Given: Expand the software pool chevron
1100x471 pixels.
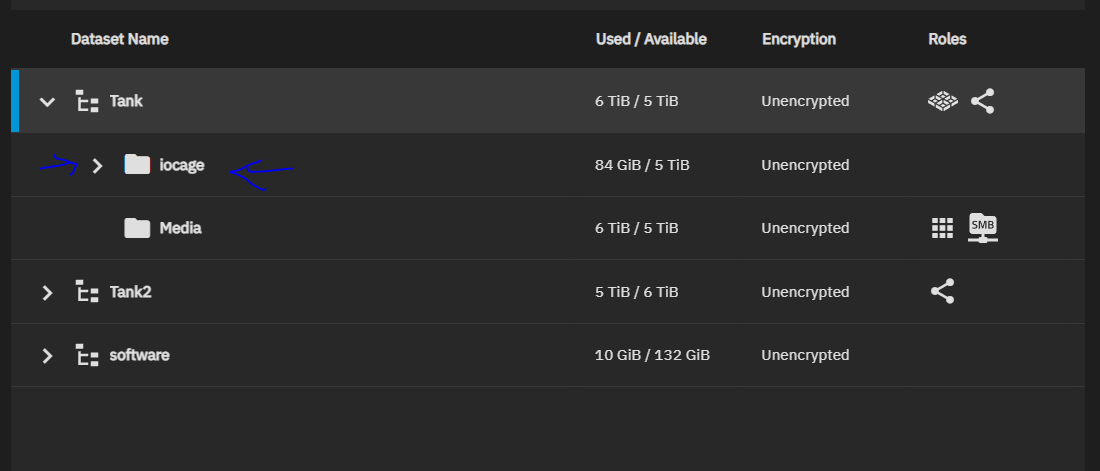Looking at the screenshot, I should [46, 355].
